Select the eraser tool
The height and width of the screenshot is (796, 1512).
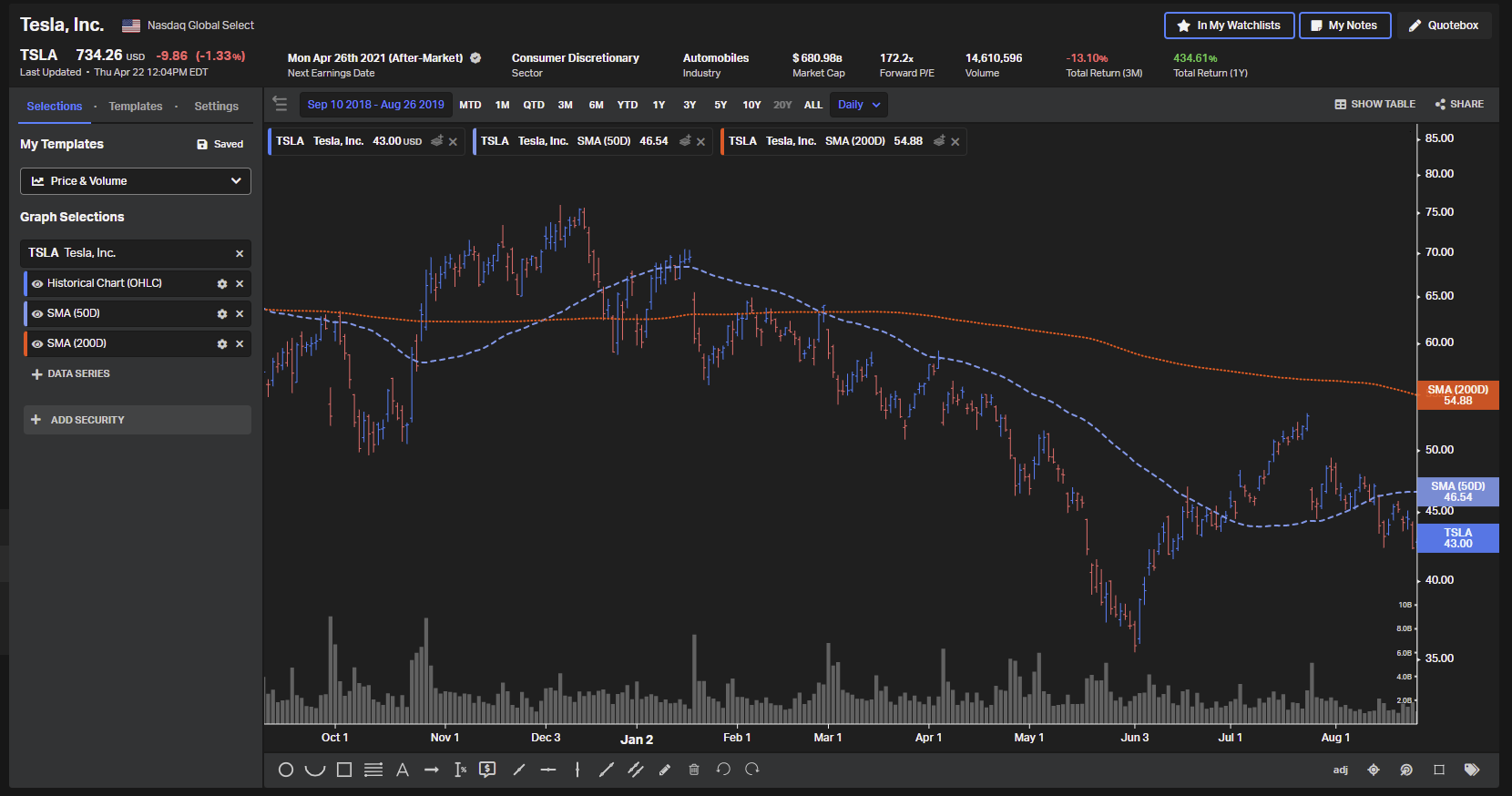click(665, 770)
